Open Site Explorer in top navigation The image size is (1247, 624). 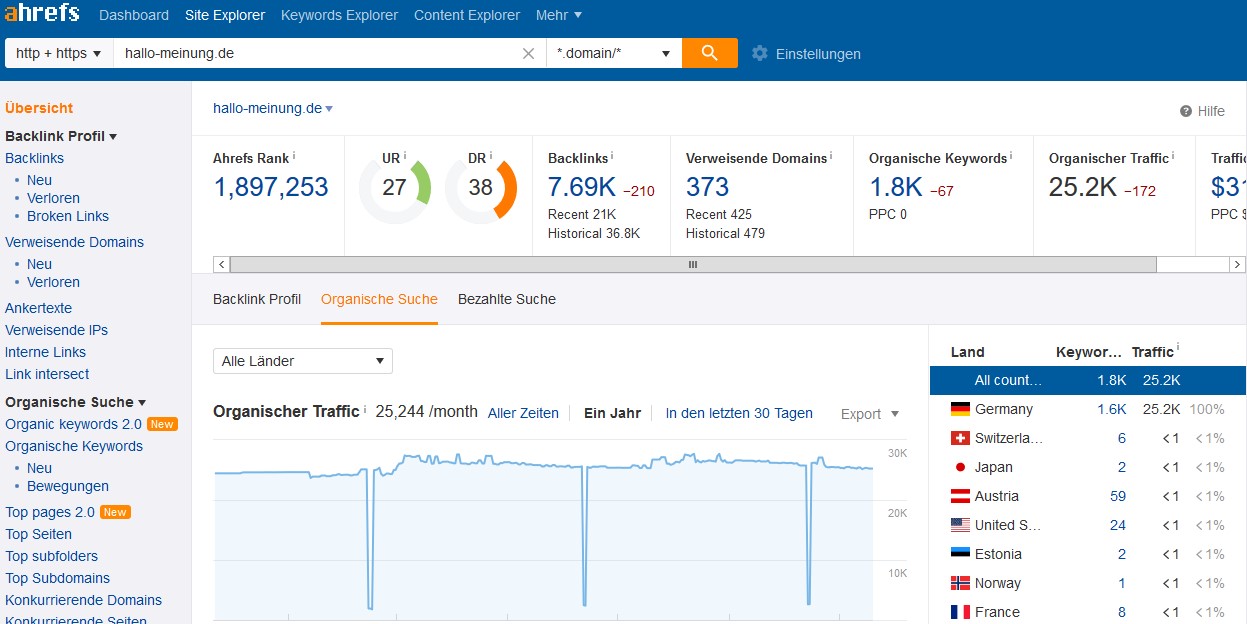pyautogui.click(x=225, y=15)
